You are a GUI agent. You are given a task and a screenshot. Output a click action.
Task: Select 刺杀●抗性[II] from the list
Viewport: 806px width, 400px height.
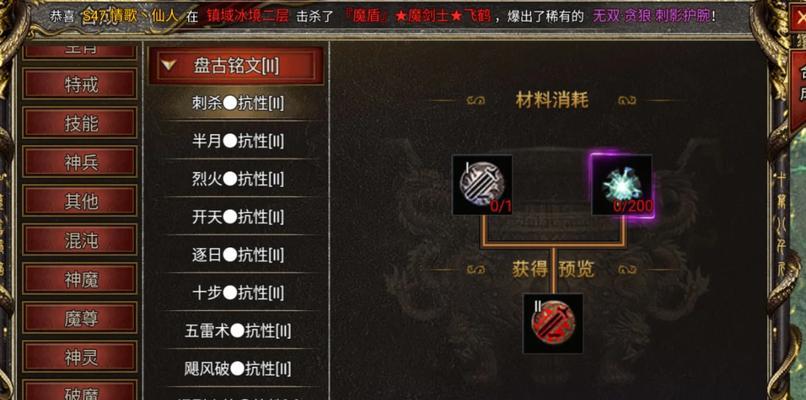(x=237, y=104)
